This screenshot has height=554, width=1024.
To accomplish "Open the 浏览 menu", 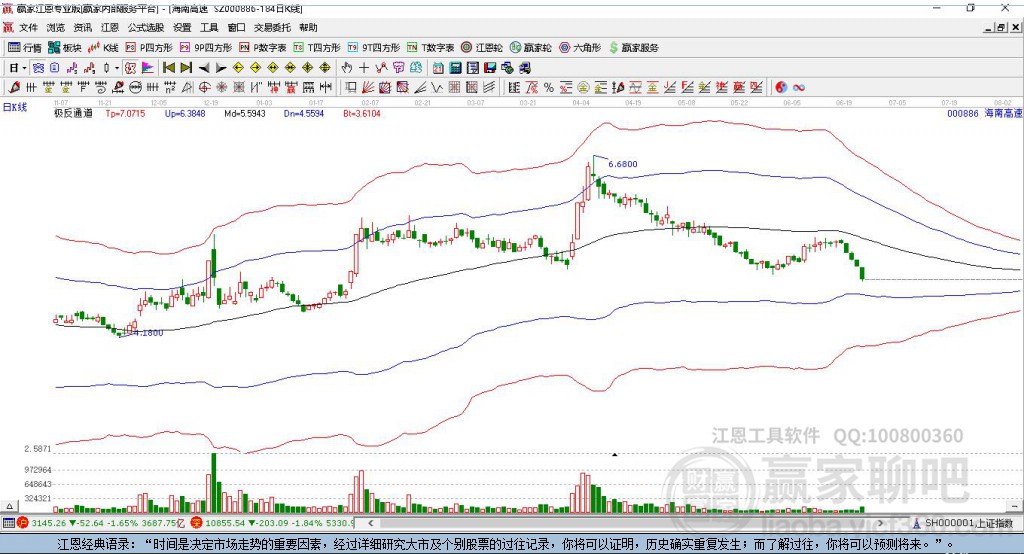I will coord(56,27).
